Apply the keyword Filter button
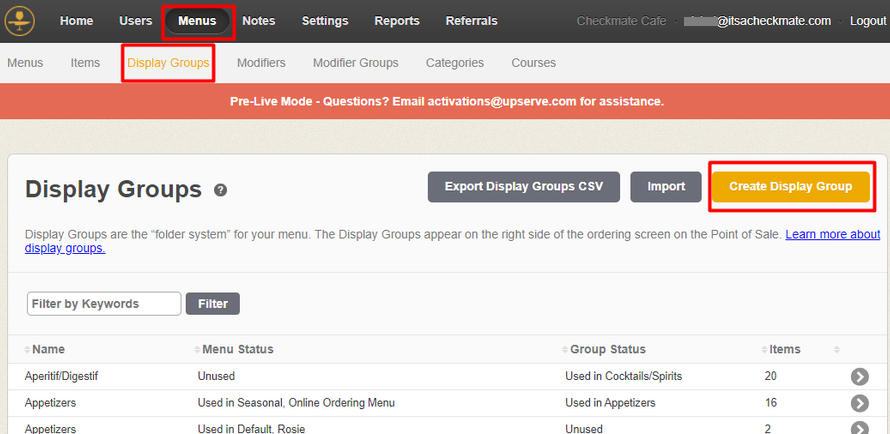The image size is (890, 434). point(213,304)
